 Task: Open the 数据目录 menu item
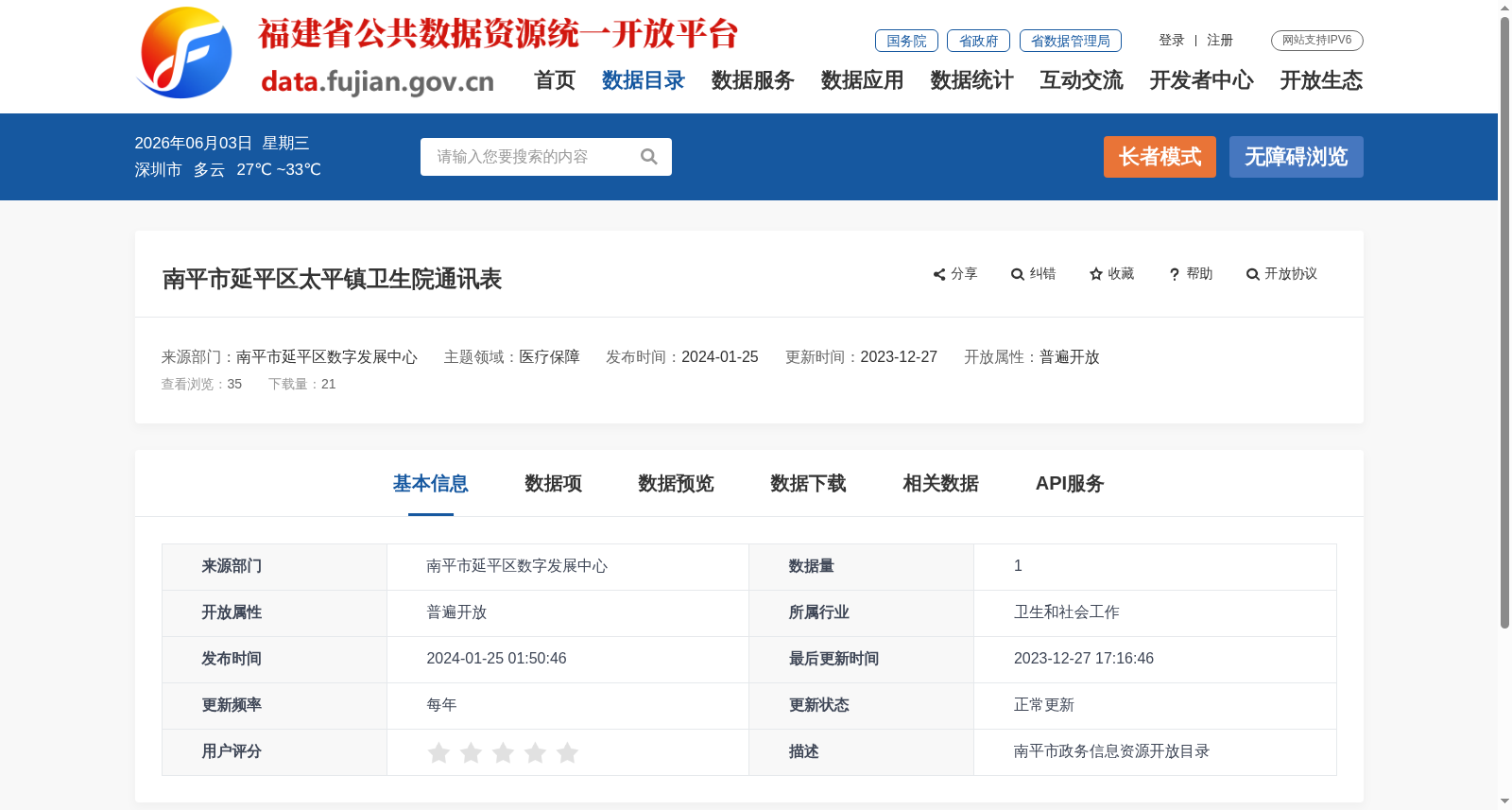click(x=644, y=80)
